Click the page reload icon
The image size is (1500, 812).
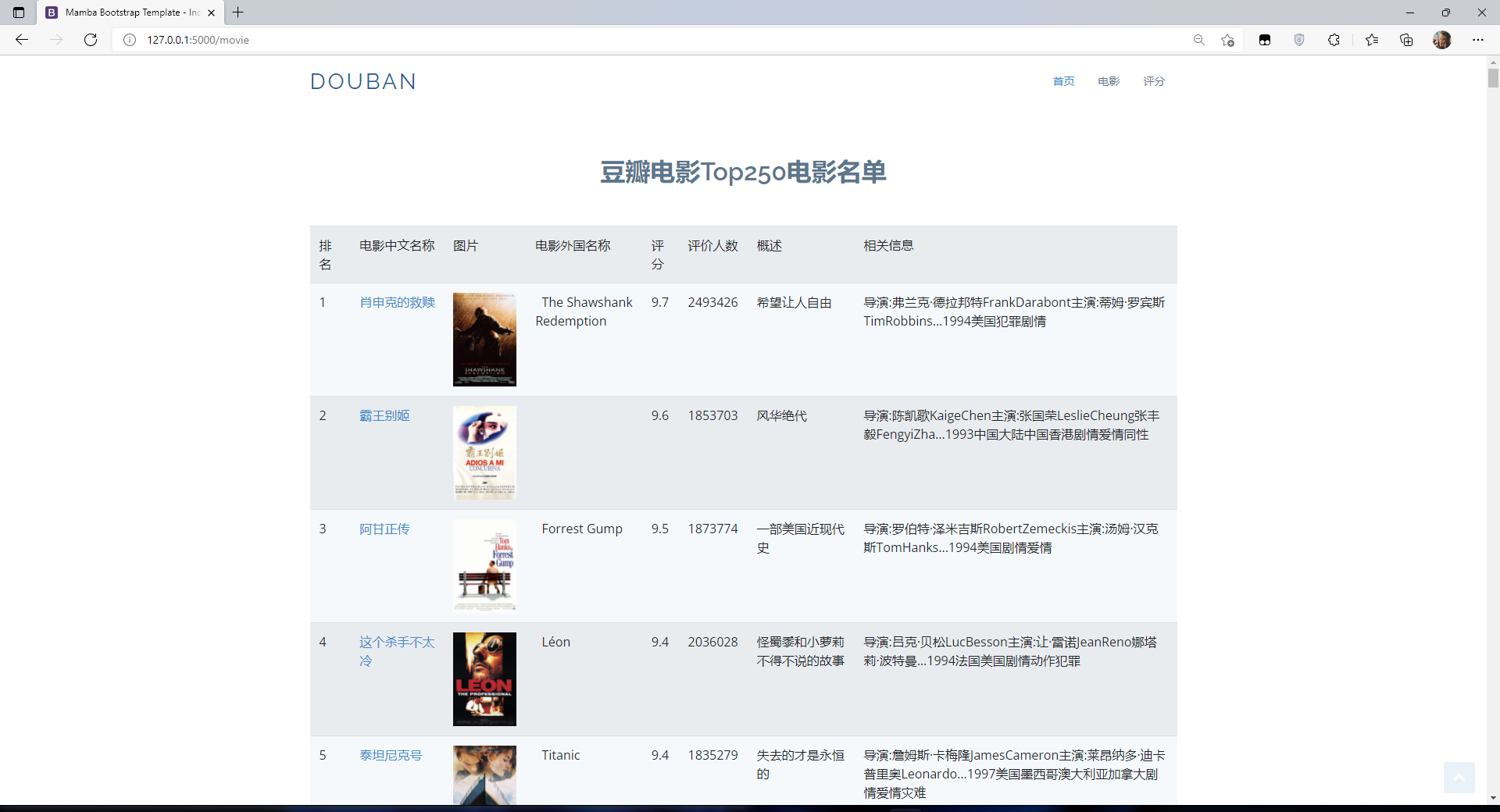[x=90, y=40]
